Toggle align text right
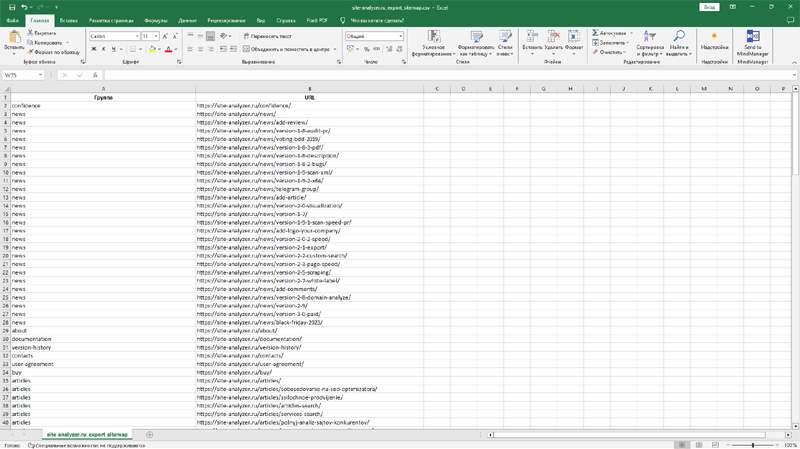The image size is (800, 449). (x=210, y=49)
